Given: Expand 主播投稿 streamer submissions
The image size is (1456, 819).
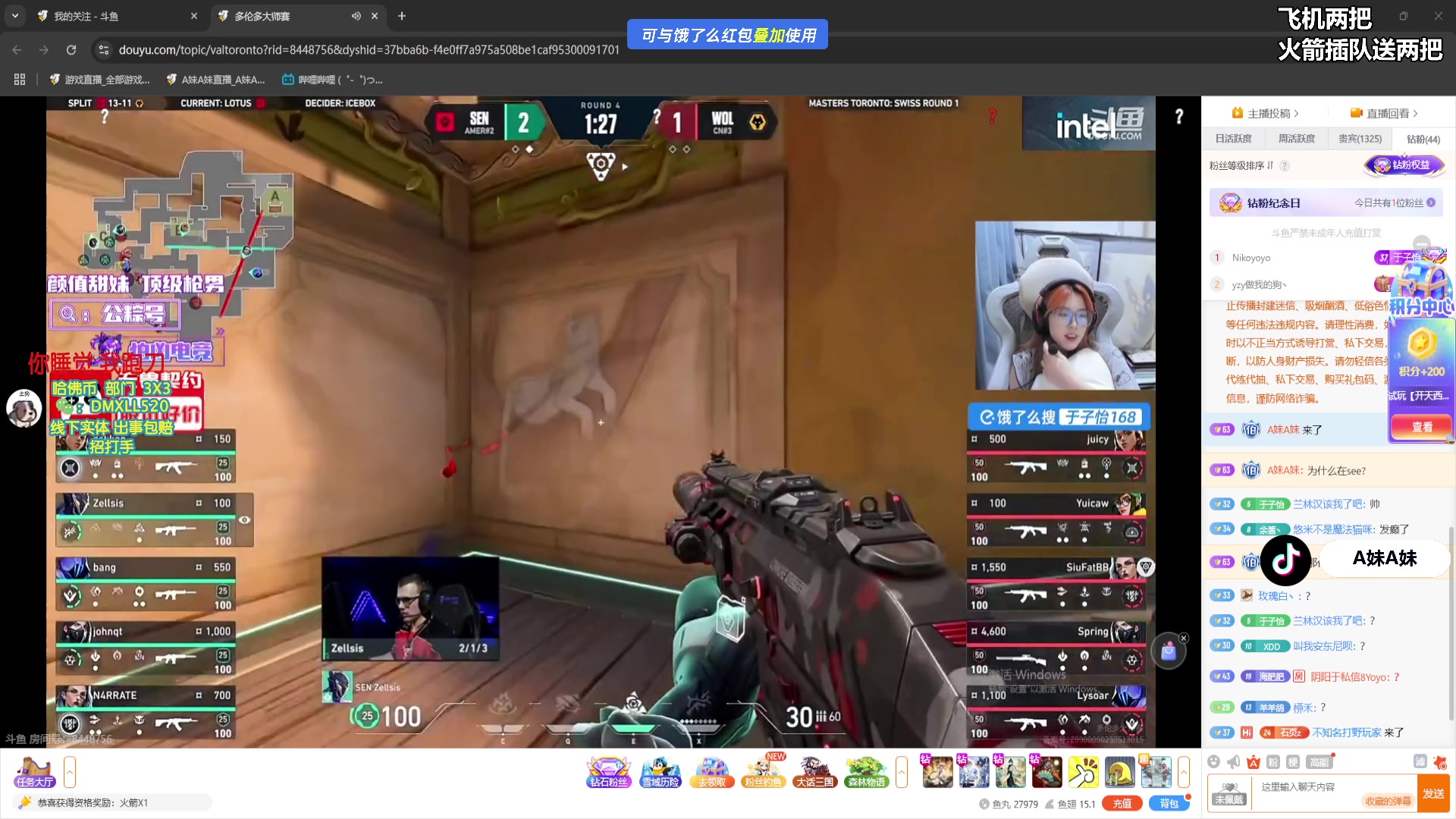Looking at the screenshot, I should tap(1266, 114).
